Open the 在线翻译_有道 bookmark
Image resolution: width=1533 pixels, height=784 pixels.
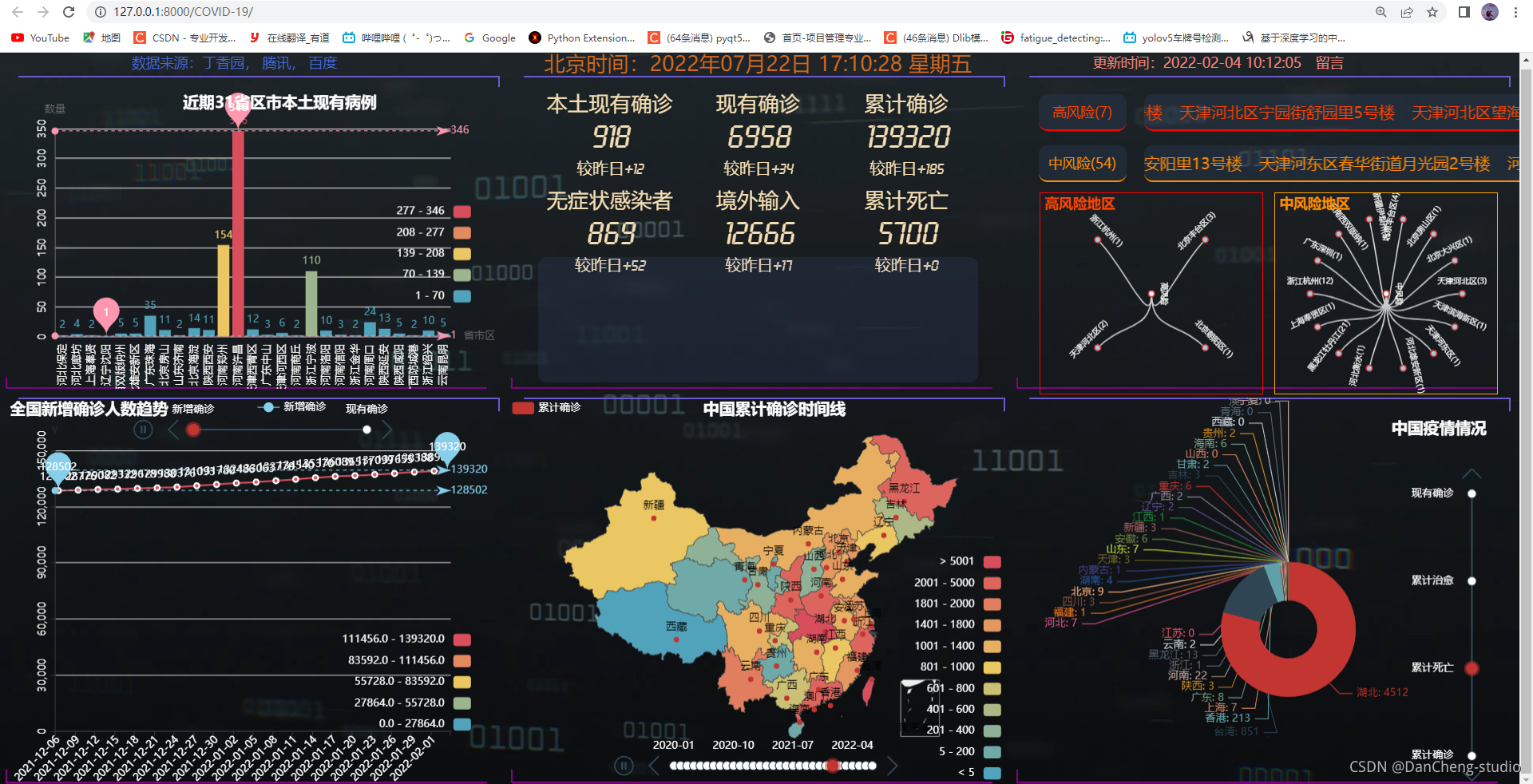tap(289, 38)
